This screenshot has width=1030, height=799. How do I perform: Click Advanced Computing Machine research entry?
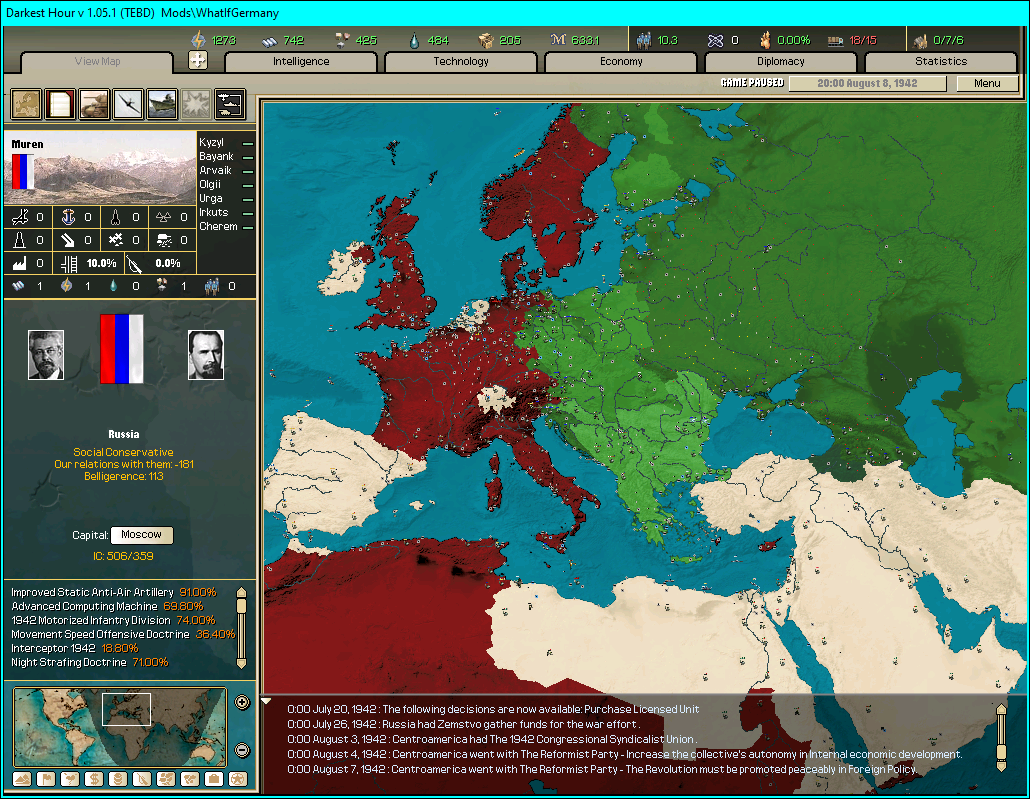[x=107, y=606]
